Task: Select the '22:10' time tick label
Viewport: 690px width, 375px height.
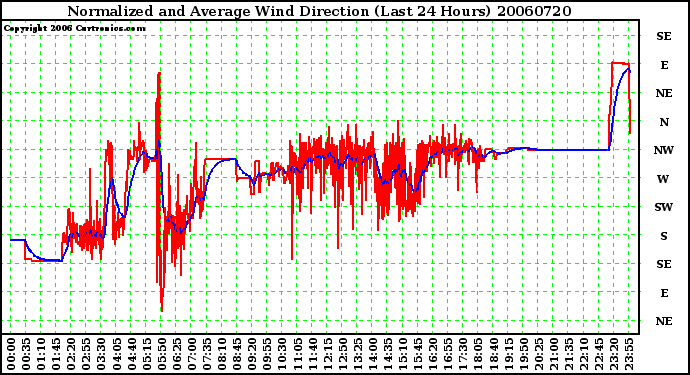Action: (584, 354)
